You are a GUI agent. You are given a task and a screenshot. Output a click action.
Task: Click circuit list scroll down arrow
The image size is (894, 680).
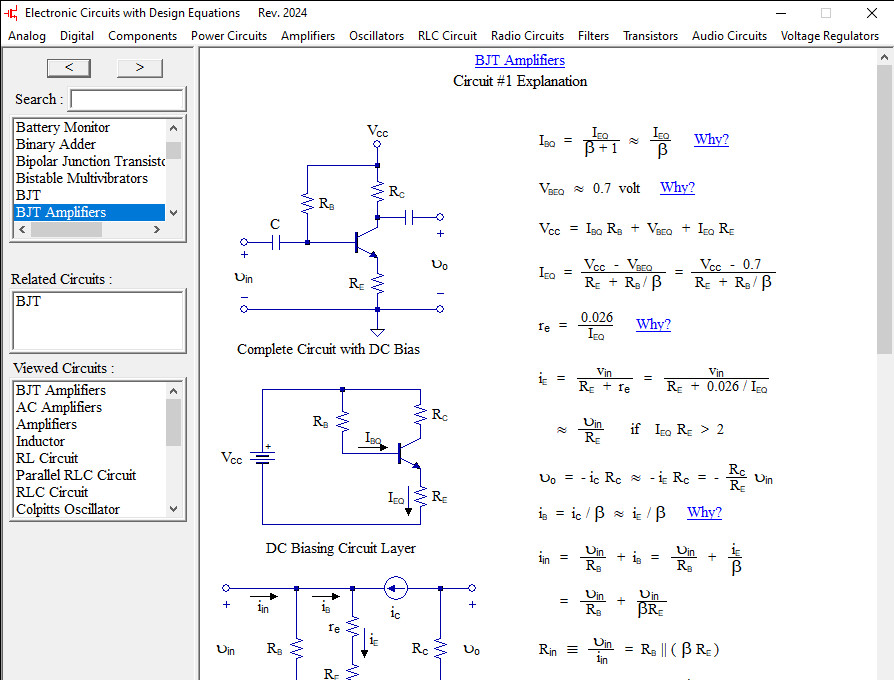tap(174, 213)
